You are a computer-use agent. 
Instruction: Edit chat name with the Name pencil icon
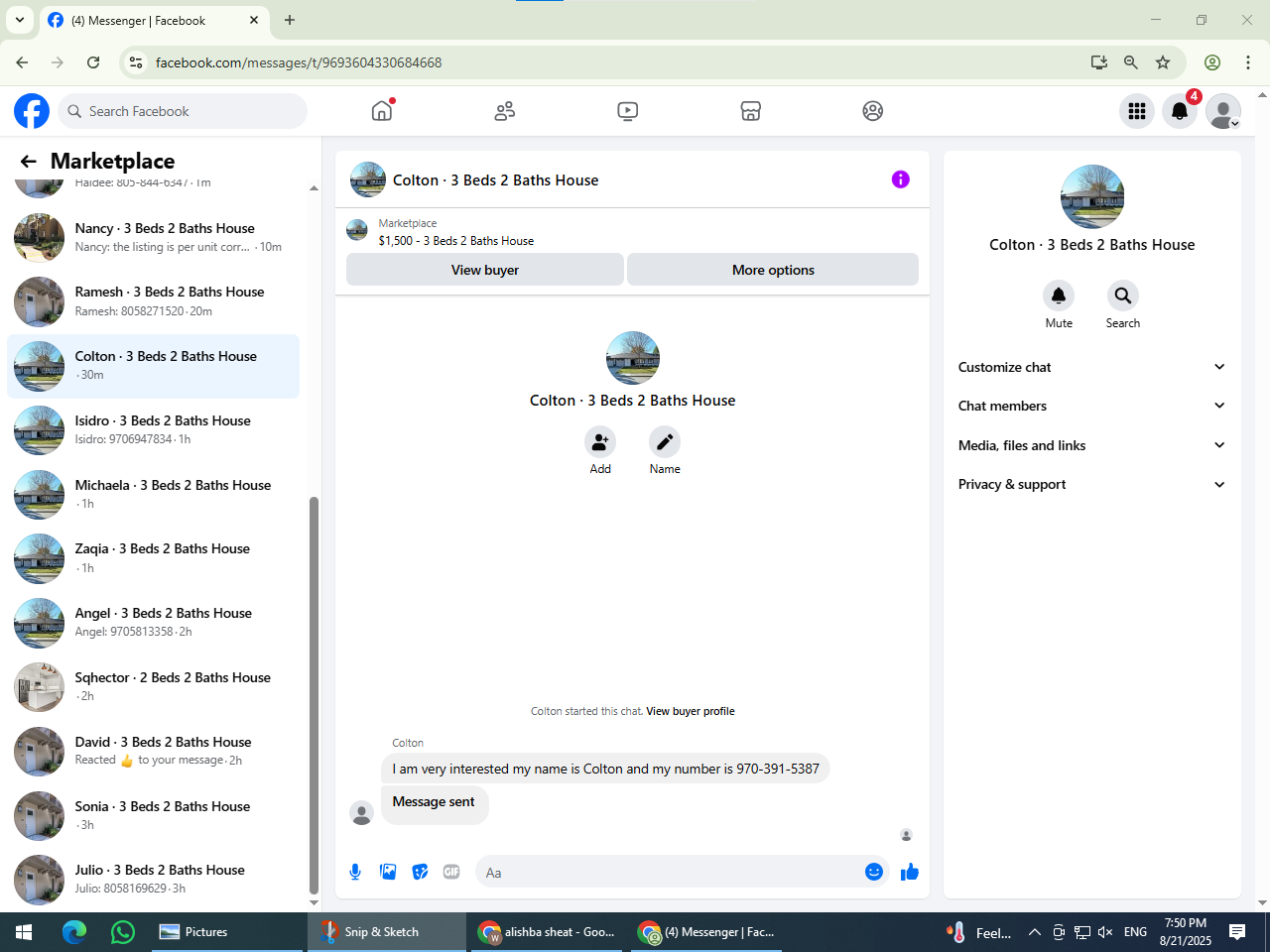tap(665, 442)
